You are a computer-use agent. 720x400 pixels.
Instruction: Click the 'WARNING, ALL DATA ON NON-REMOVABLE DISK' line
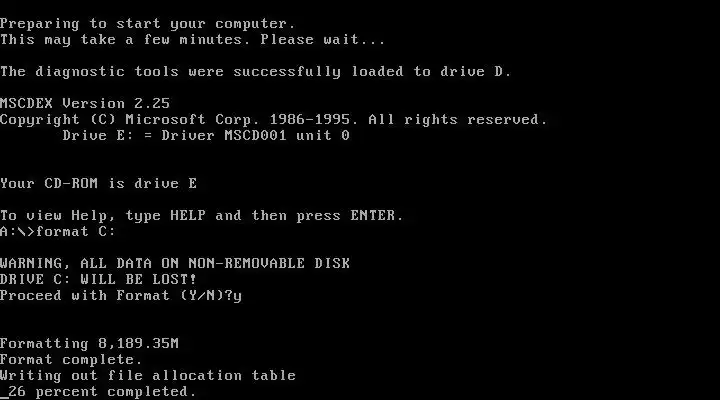tap(175, 264)
